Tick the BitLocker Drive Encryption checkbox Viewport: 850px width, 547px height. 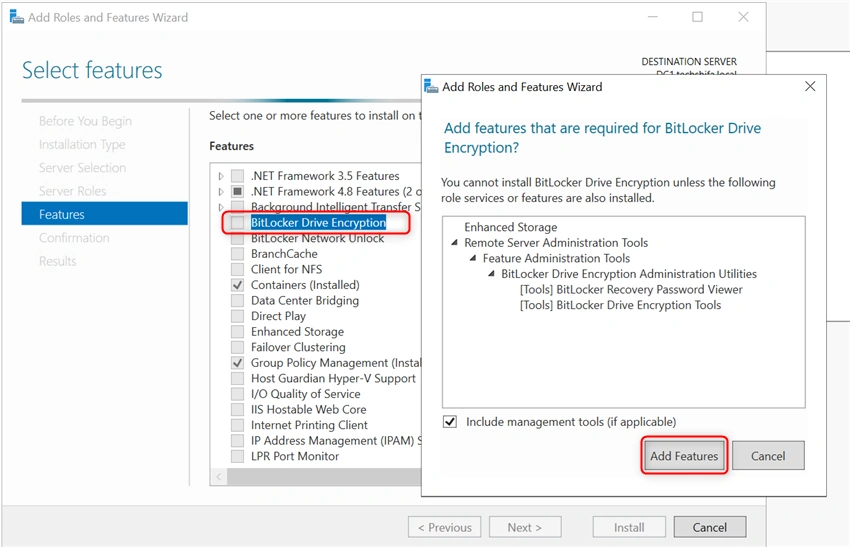click(x=237, y=222)
